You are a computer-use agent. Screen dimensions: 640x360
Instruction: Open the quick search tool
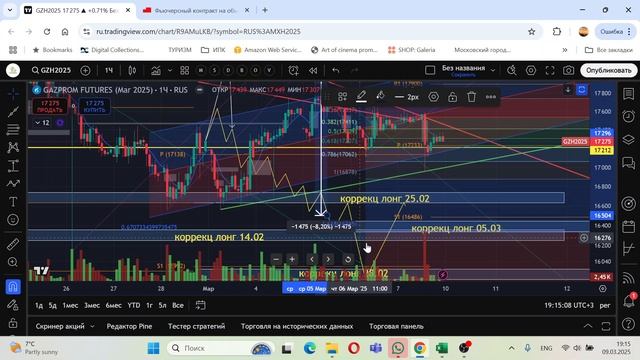point(511,70)
